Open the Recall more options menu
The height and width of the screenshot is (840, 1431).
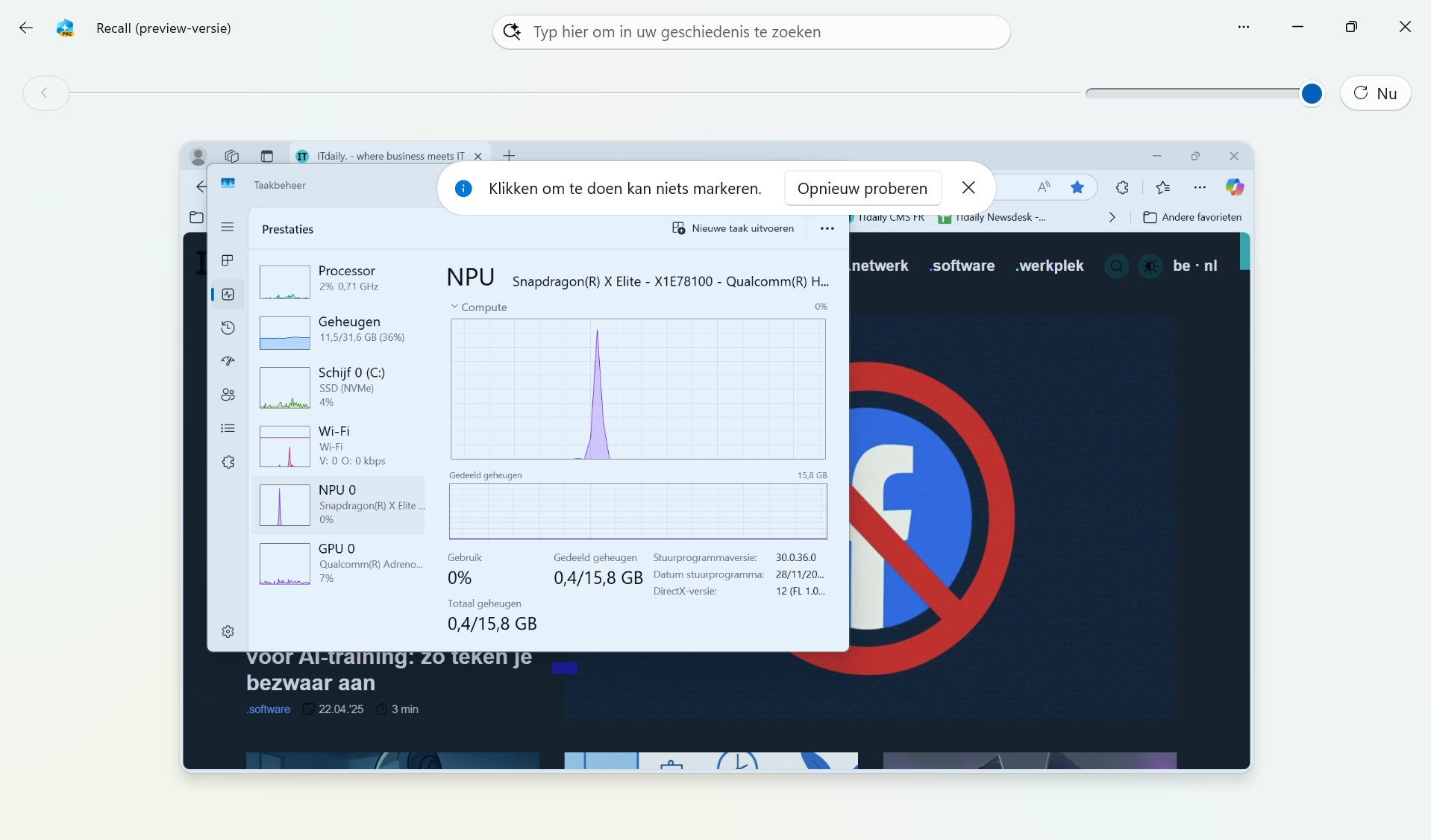(1243, 27)
